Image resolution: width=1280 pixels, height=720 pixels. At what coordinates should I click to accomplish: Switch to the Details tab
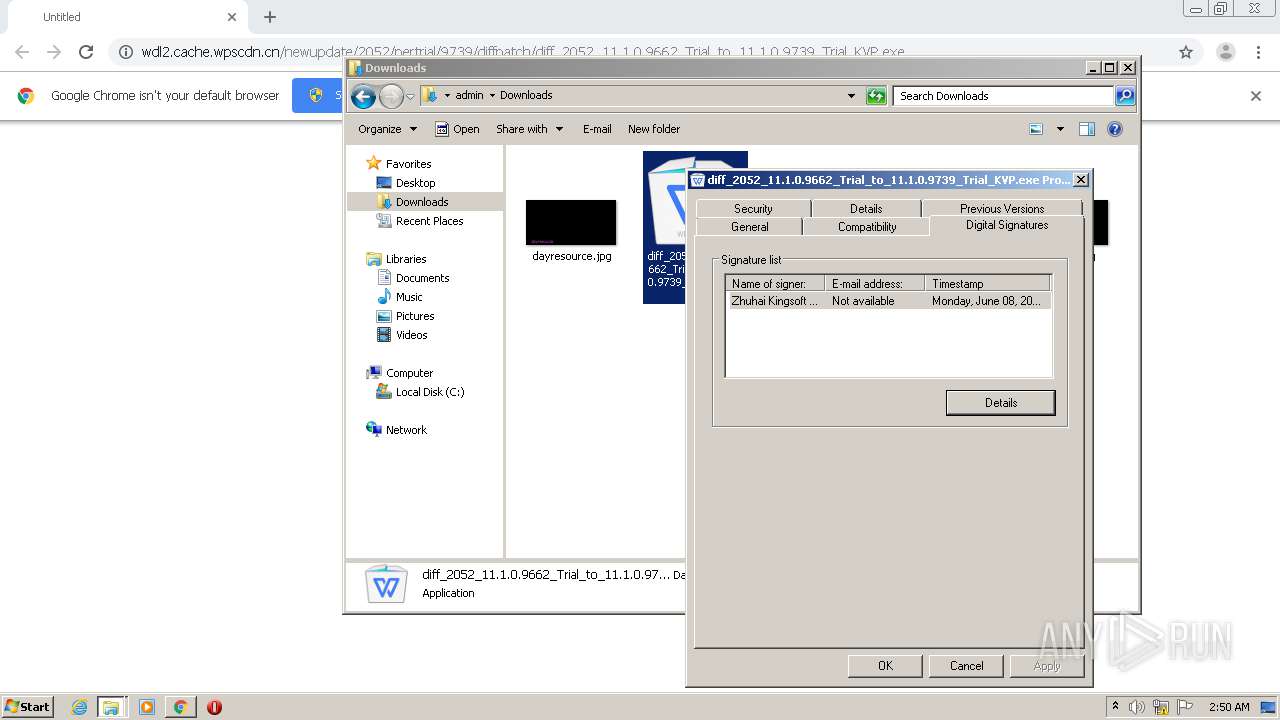tap(866, 209)
